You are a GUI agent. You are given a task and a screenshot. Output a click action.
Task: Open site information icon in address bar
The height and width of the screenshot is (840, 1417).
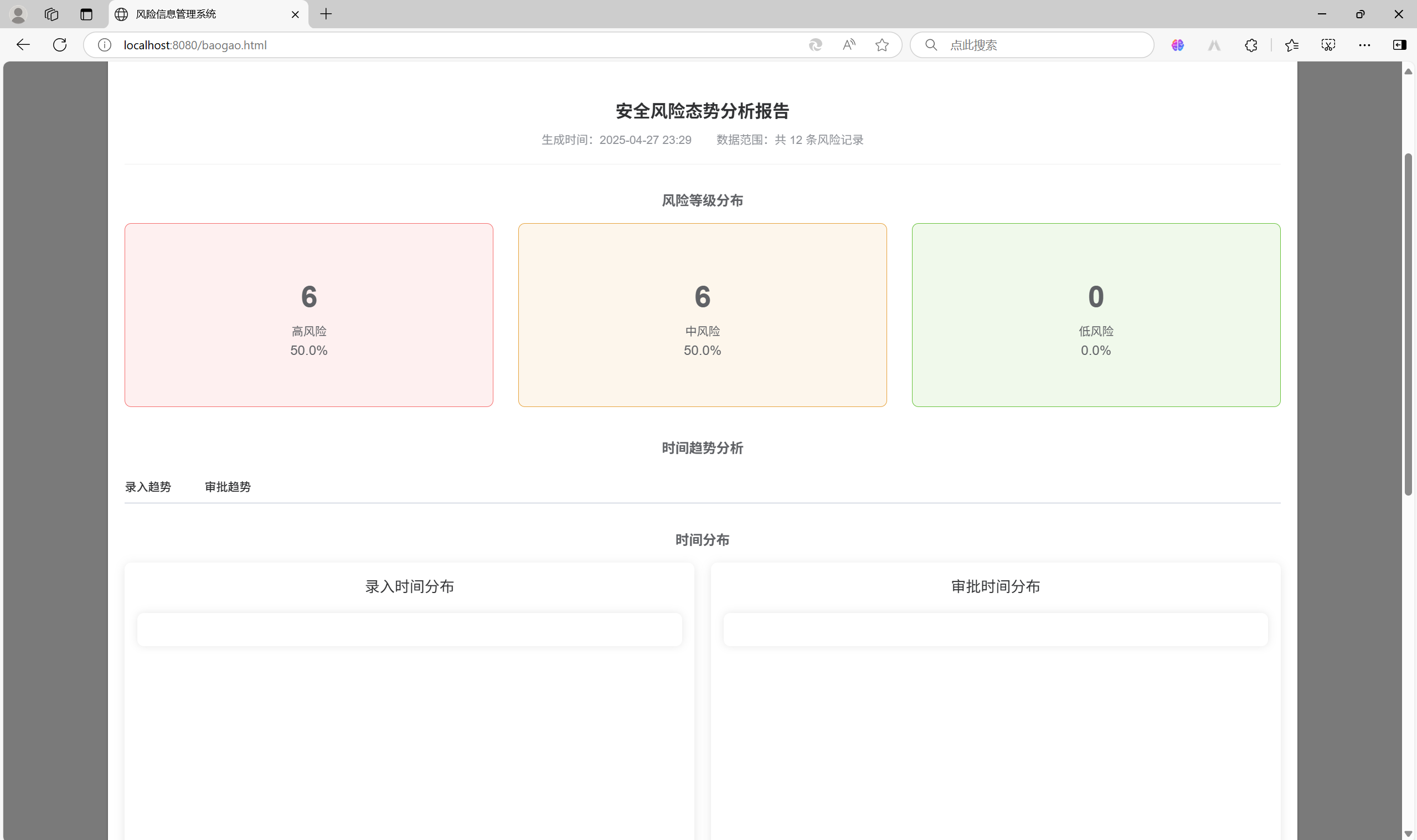105,45
